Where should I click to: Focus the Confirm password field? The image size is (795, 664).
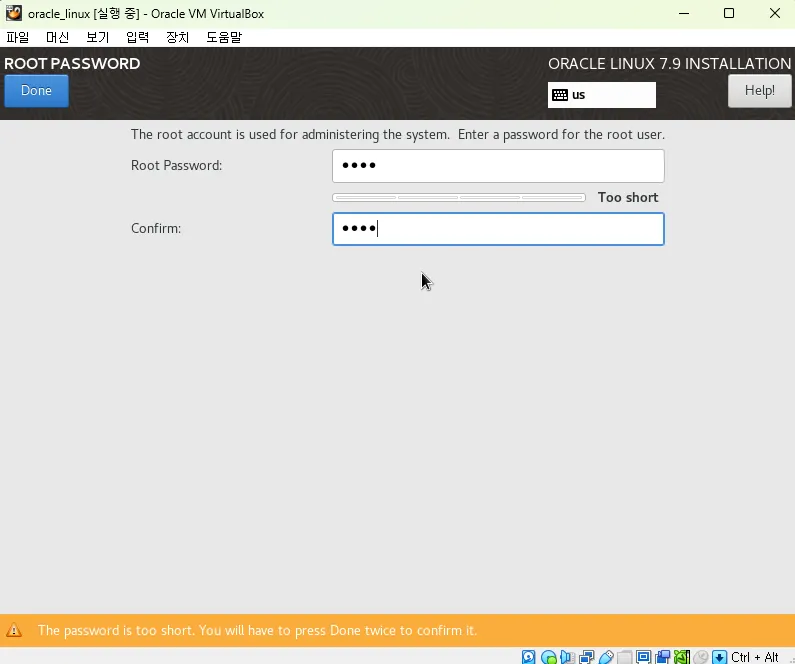[x=498, y=229]
